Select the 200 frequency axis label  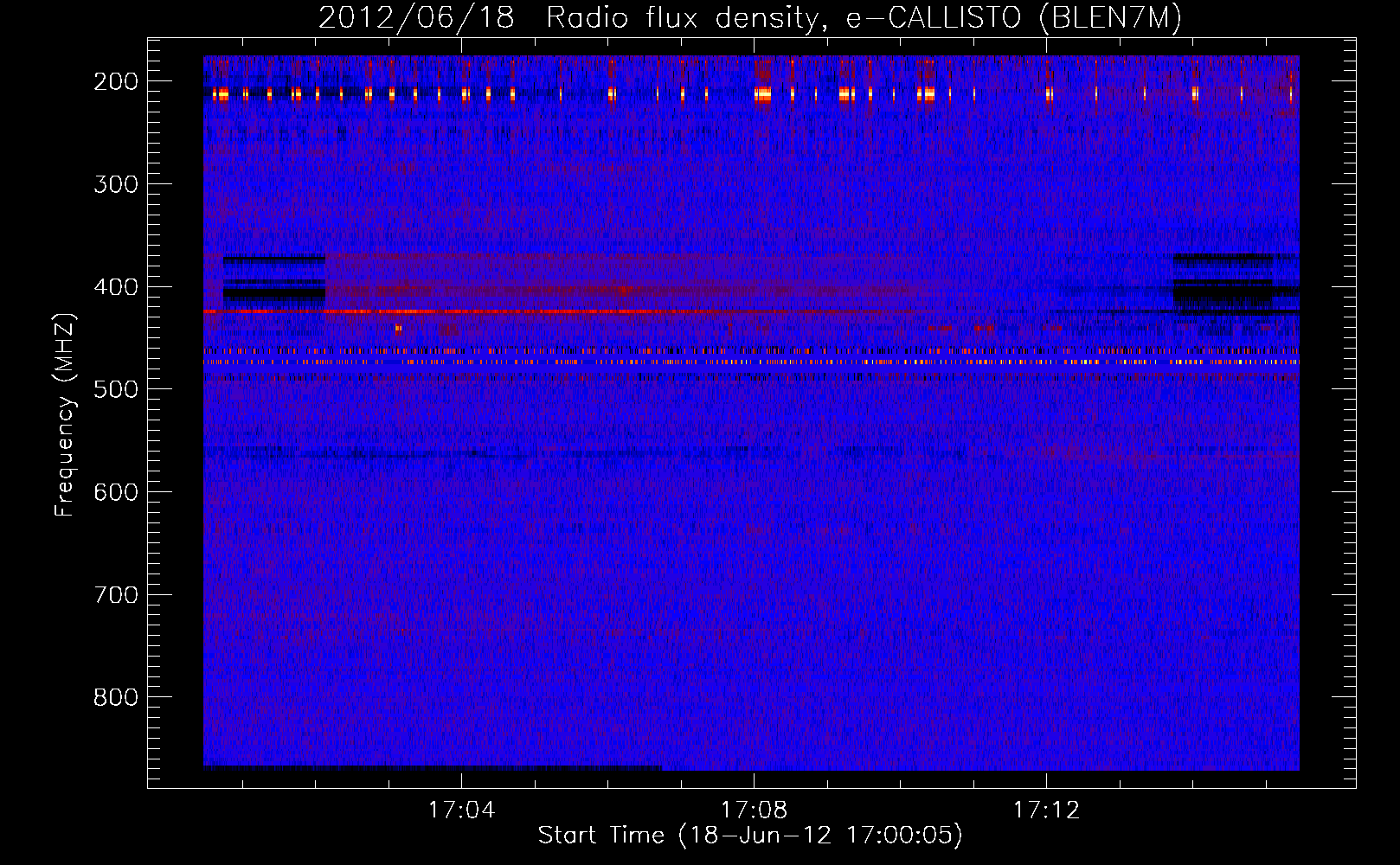(116, 81)
